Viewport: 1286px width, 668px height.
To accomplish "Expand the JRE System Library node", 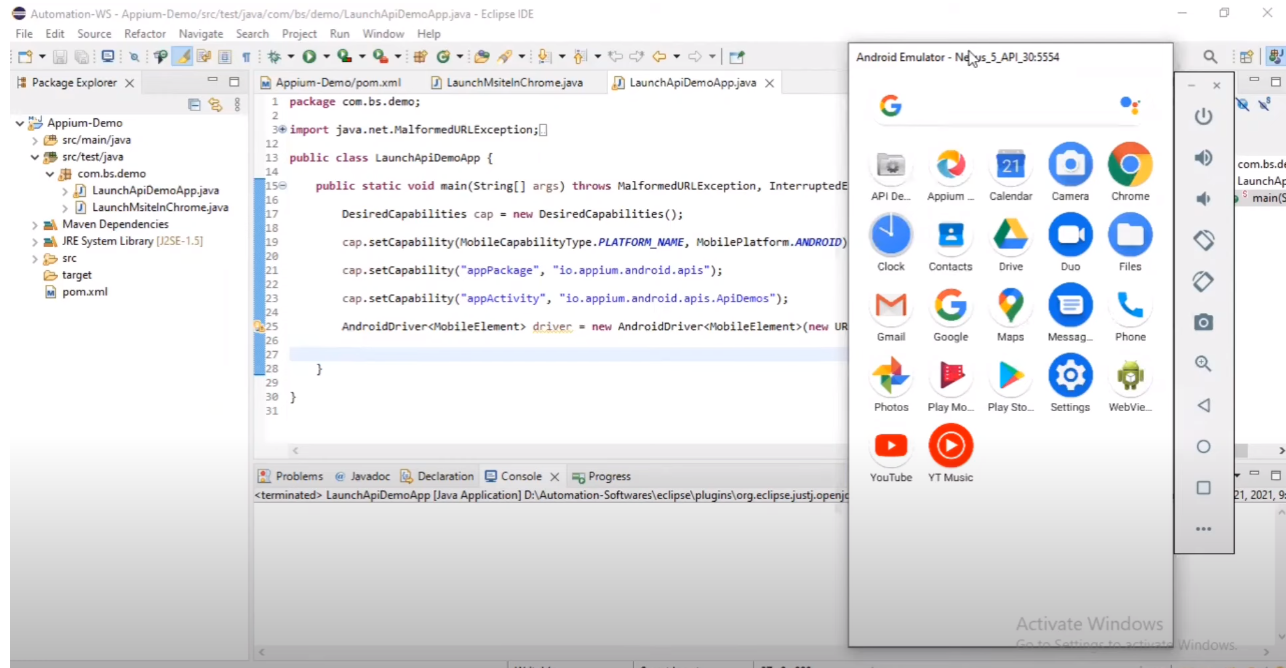I will click(x=34, y=242).
